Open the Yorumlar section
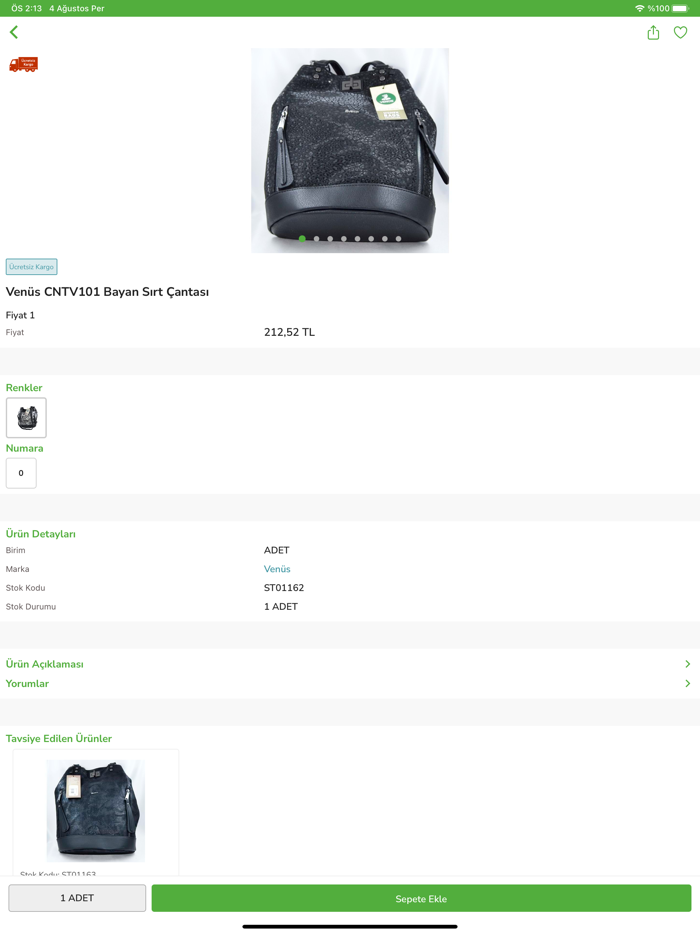700x934 pixels. [x=350, y=683]
